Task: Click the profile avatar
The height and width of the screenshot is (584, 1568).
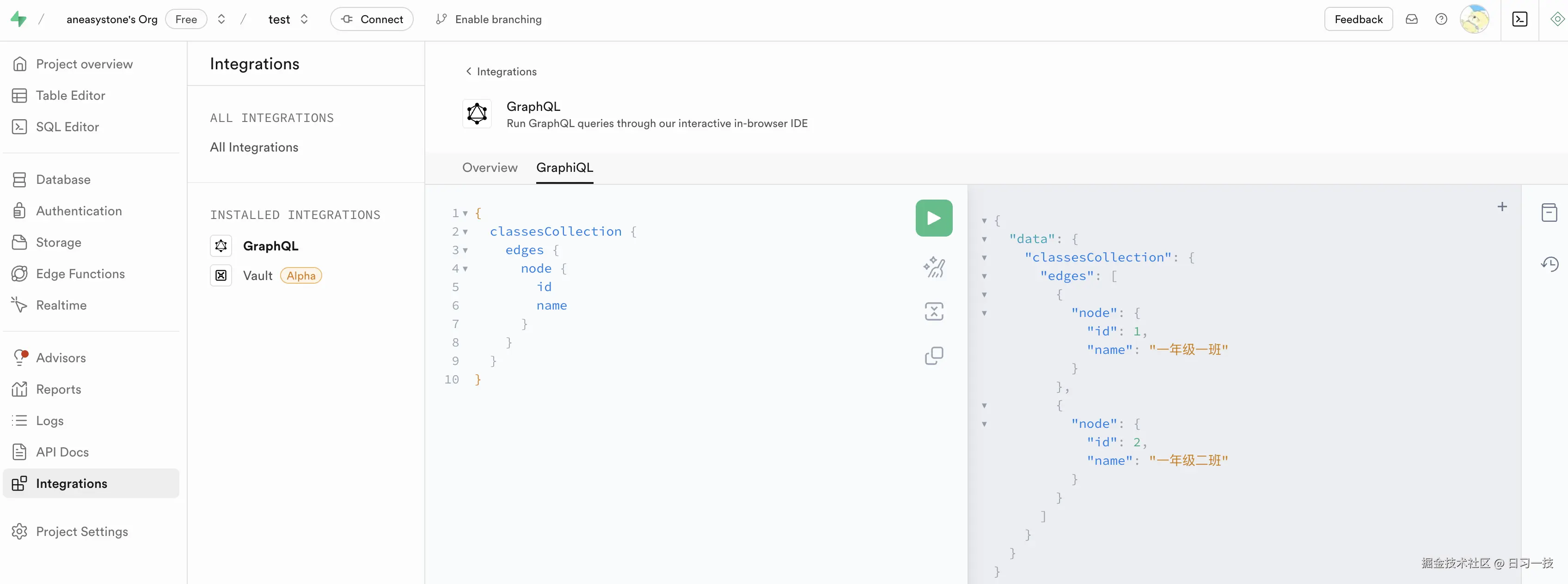Action: [x=1474, y=19]
